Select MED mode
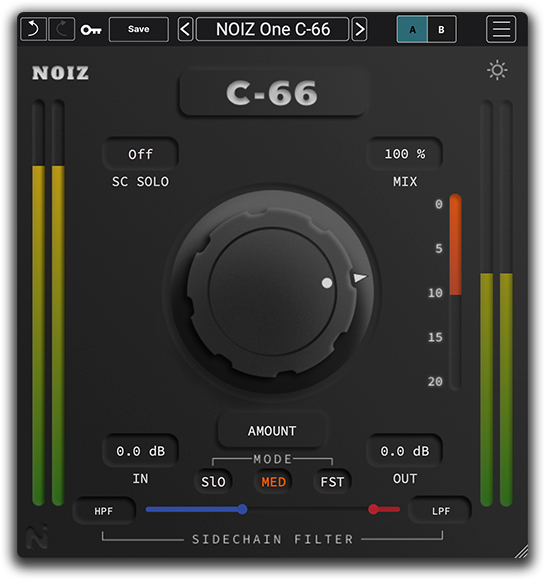 point(273,482)
